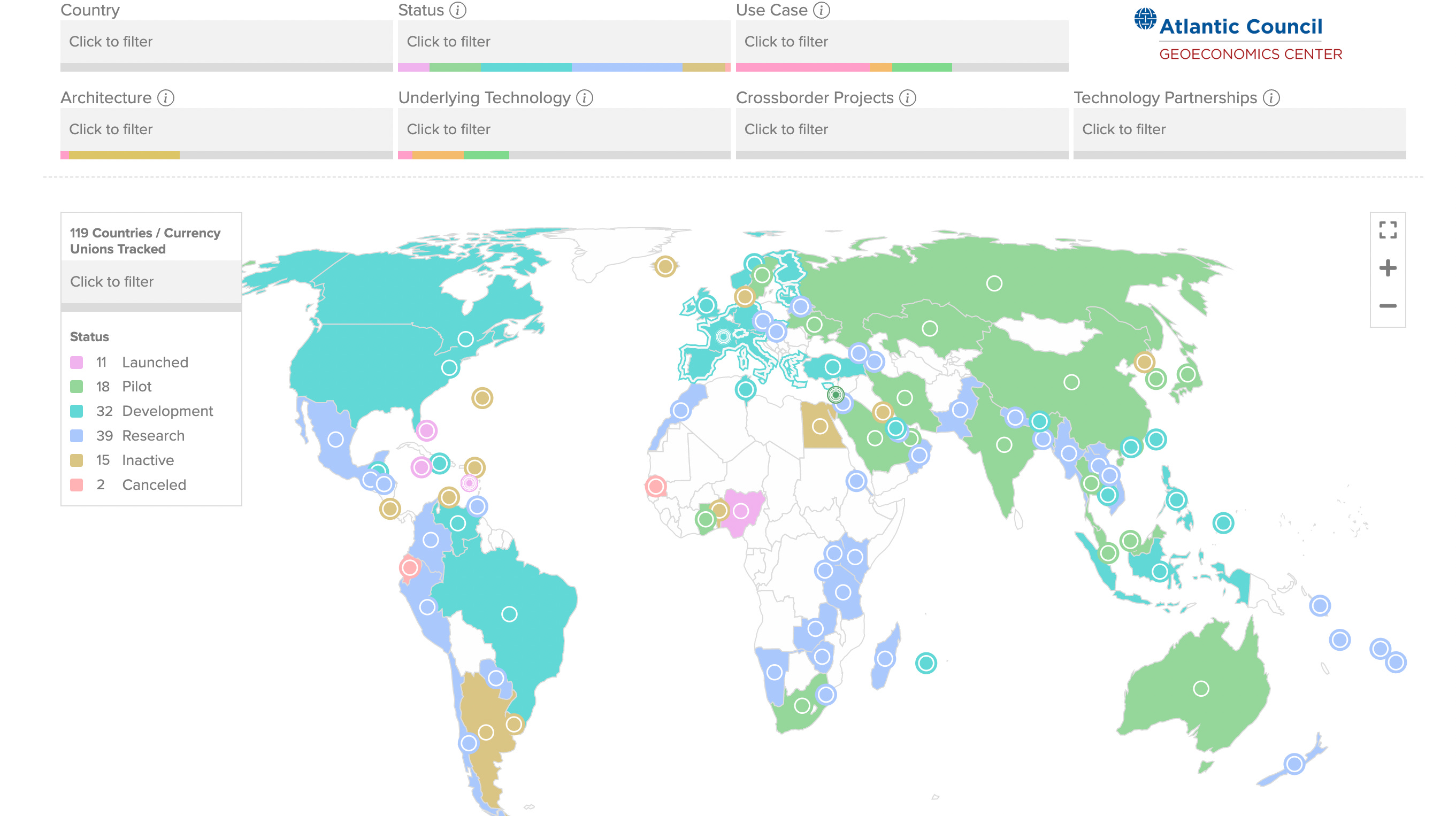Click the Architecture info icon

166,98
